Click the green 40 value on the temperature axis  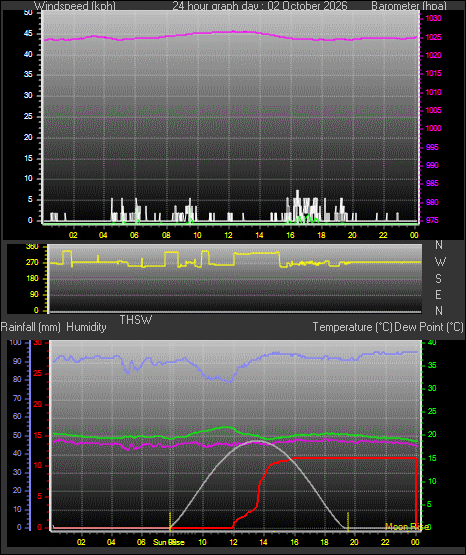coord(432,342)
